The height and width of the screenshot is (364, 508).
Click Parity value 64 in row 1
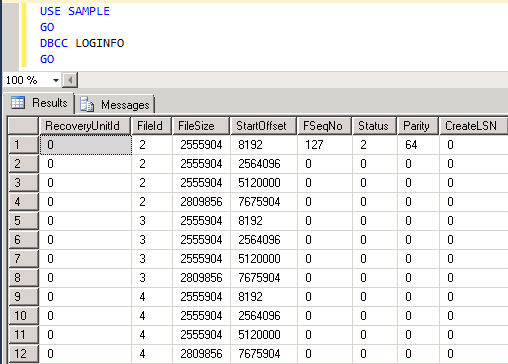point(418,145)
